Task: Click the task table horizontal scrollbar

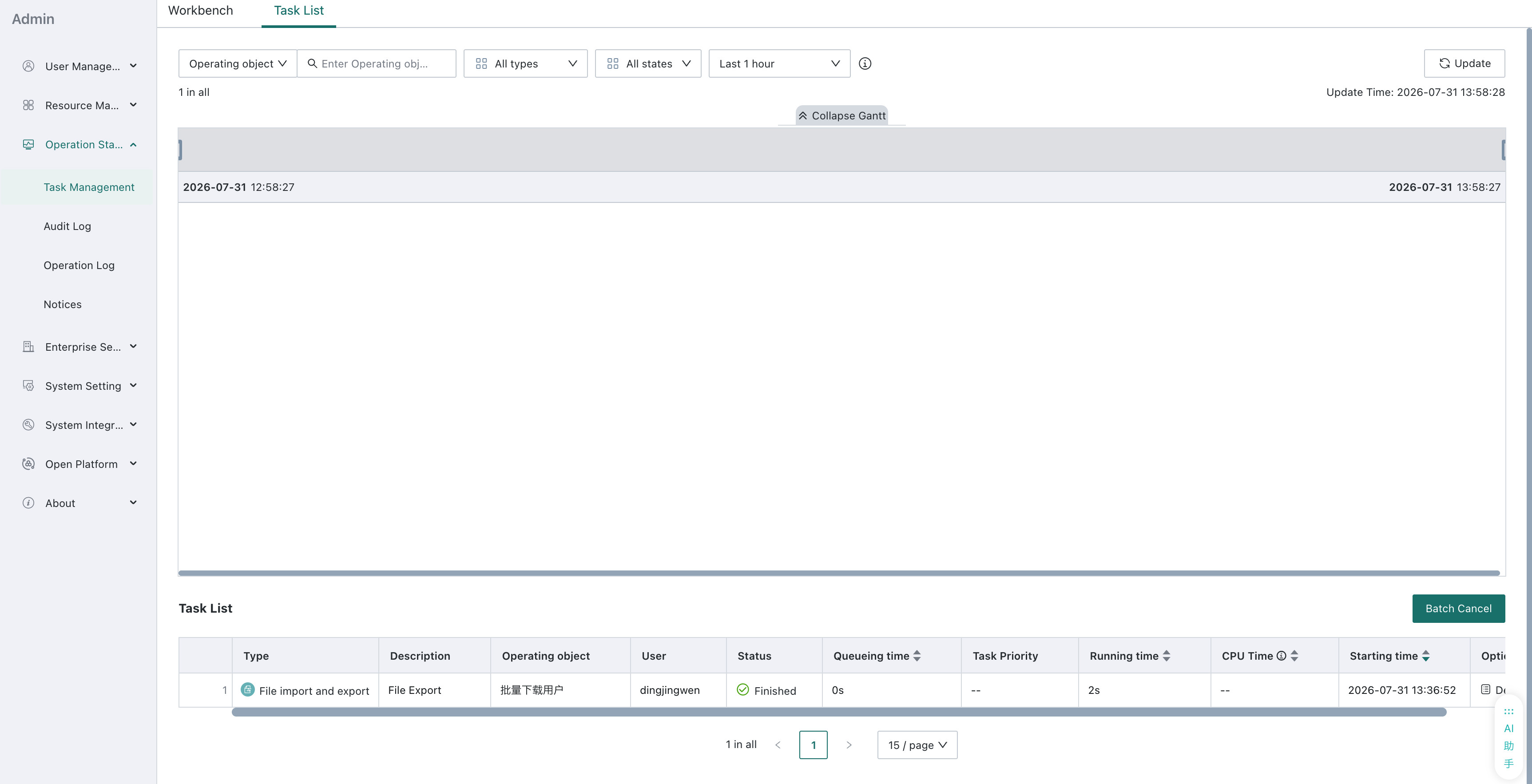Action: (839, 712)
